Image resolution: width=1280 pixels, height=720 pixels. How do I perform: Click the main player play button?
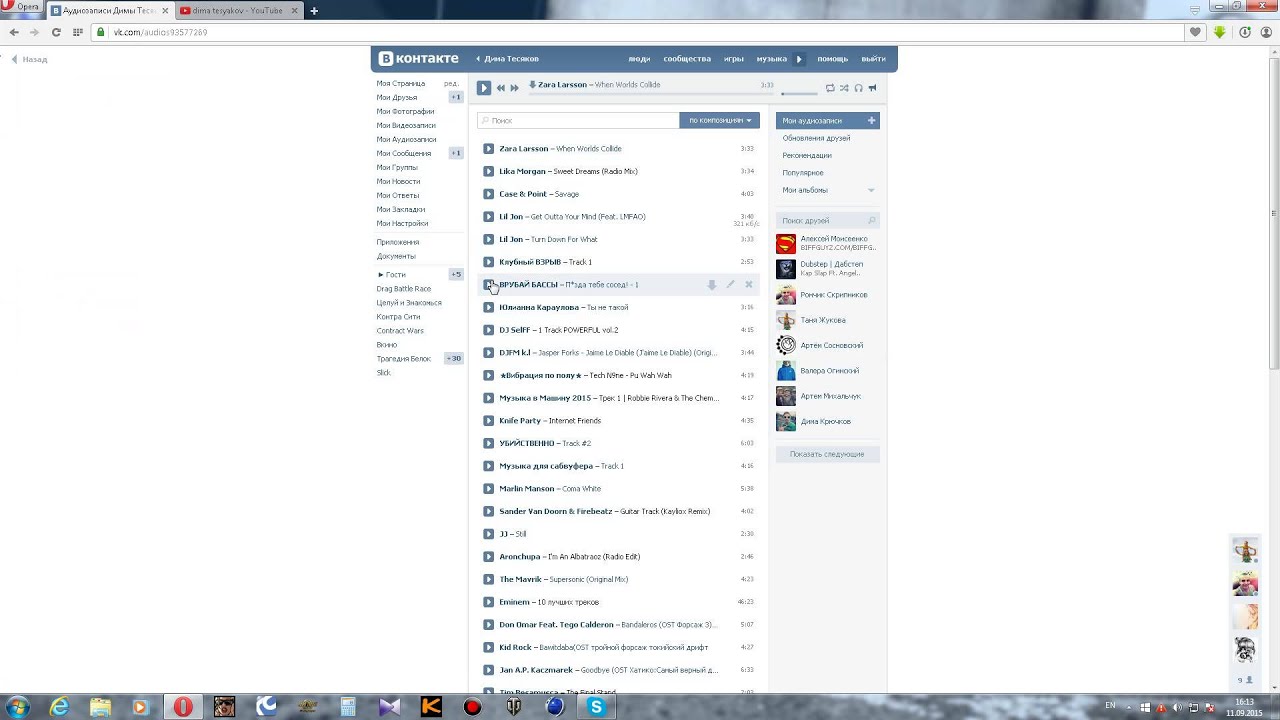click(x=484, y=88)
